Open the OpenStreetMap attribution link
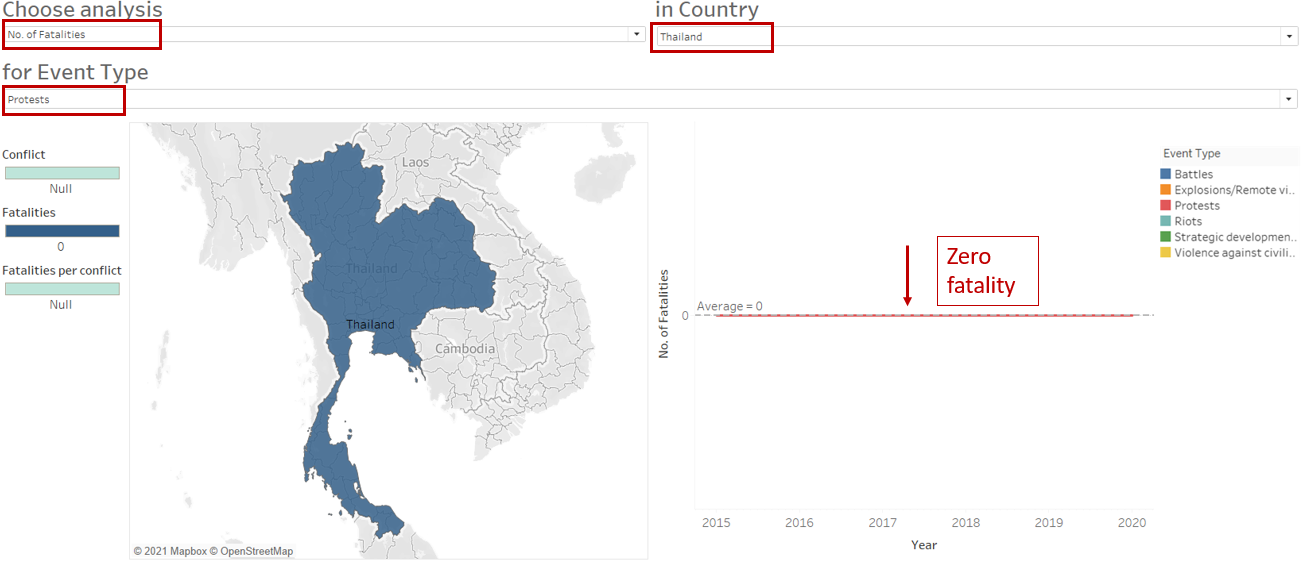 (x=256, y=551)
